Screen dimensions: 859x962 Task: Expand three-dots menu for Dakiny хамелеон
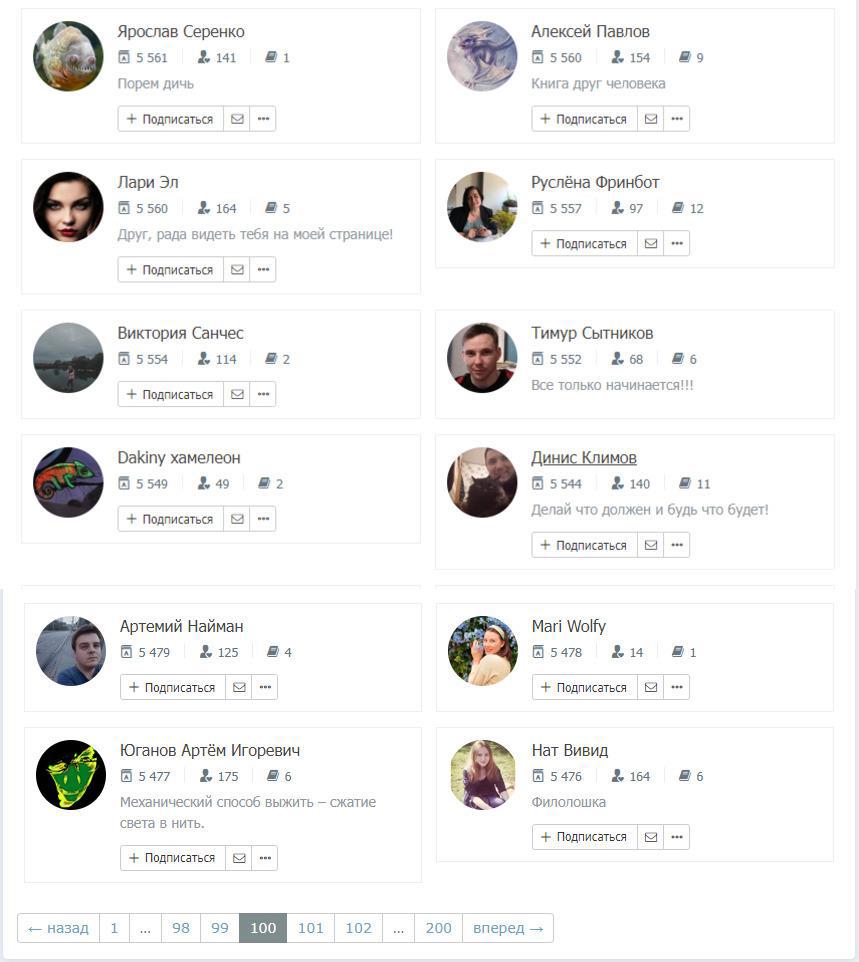[263, 519]
